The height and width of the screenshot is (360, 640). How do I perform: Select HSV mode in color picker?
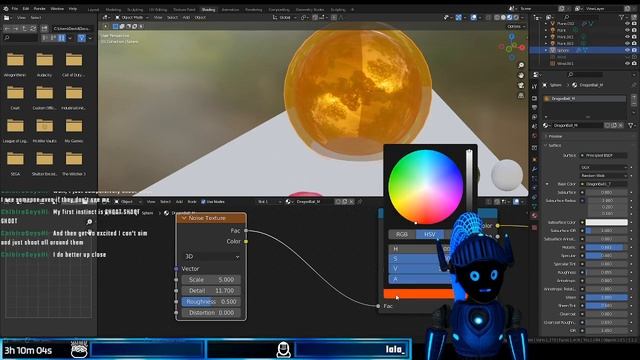tap(429, 235)
